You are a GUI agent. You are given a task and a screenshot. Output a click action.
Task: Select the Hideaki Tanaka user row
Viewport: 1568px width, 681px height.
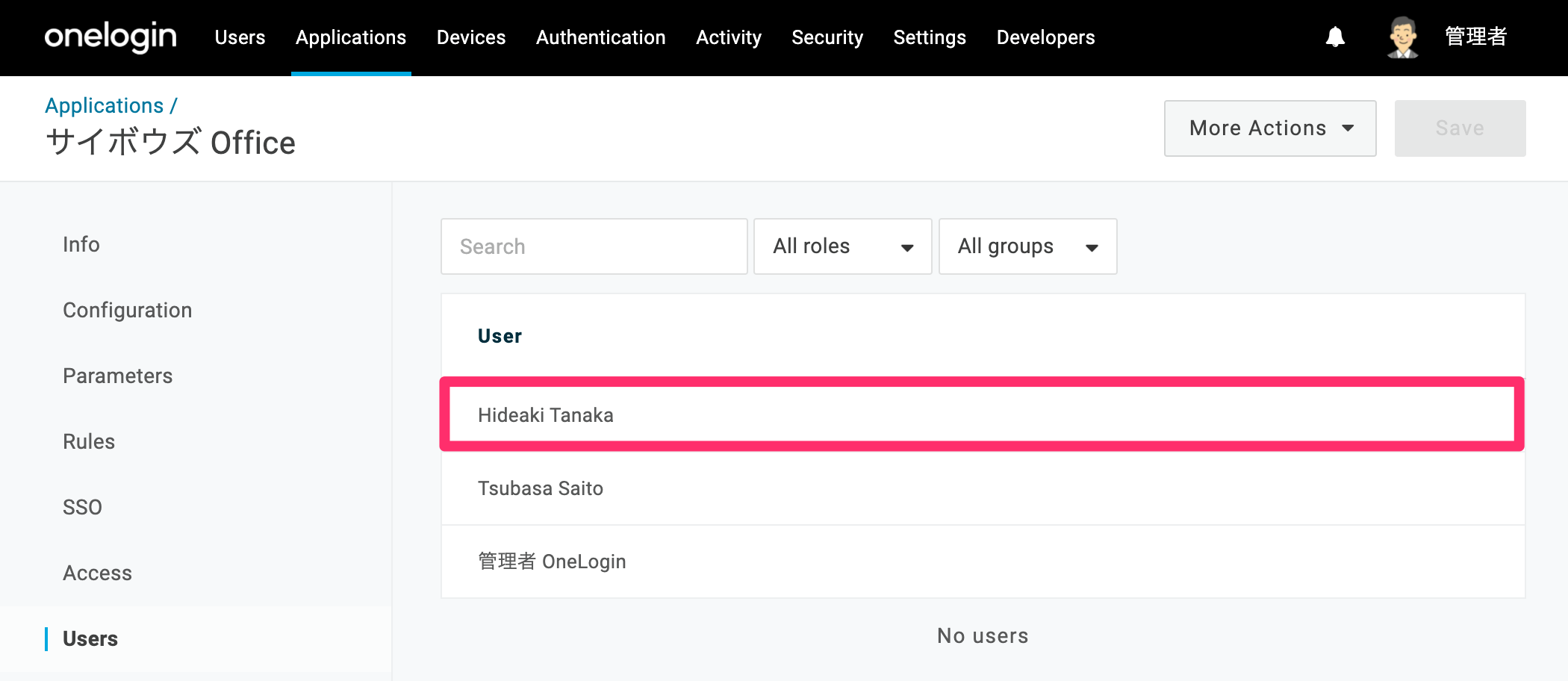click(982, 414)
